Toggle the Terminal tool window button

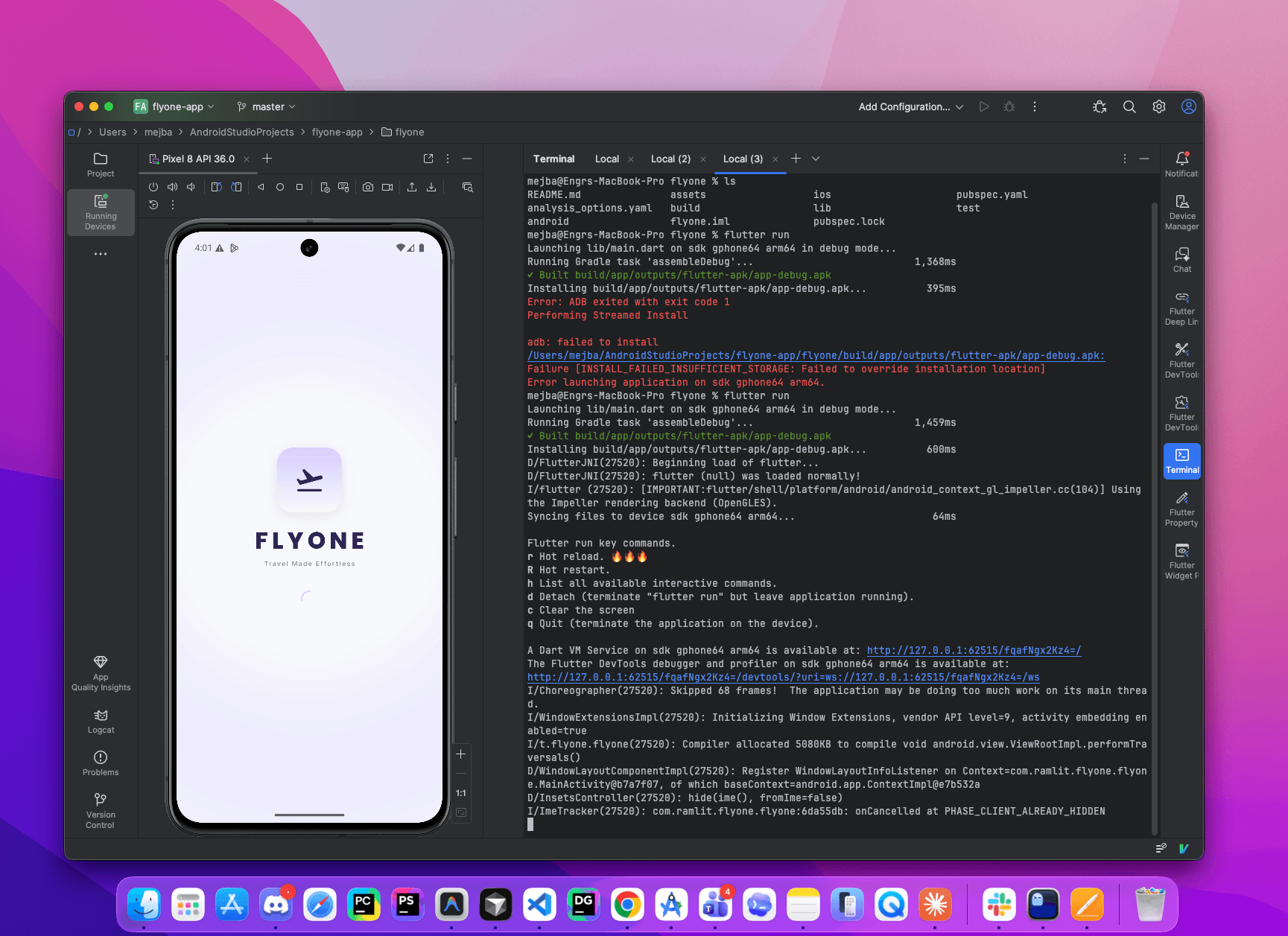[x=1181, y=461]
